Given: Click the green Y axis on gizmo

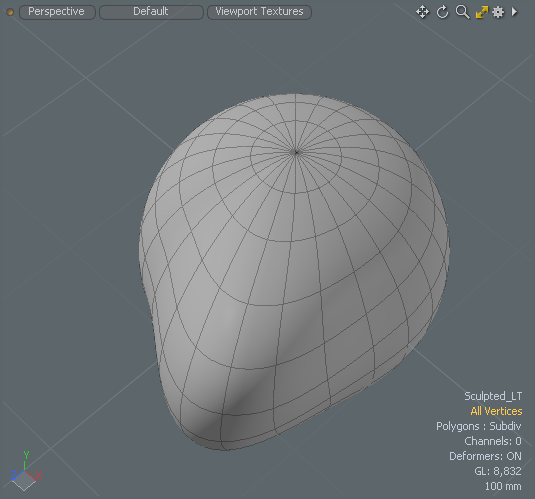Looking at the screenshot, I should click(26, 460).
